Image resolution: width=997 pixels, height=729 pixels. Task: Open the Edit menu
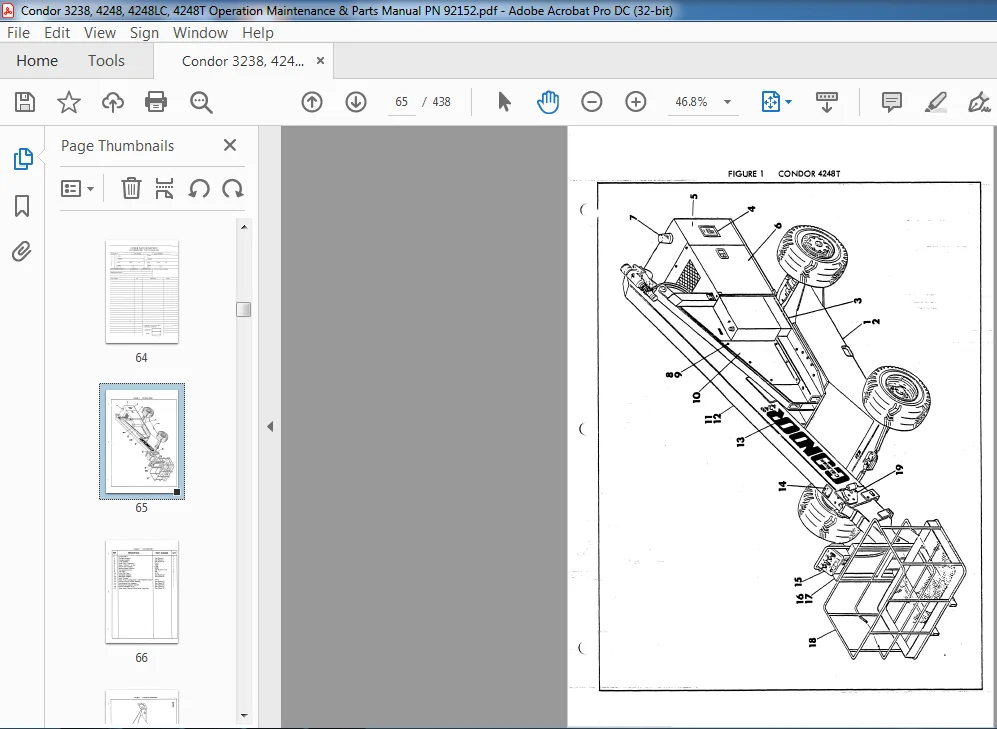[57, 32]
